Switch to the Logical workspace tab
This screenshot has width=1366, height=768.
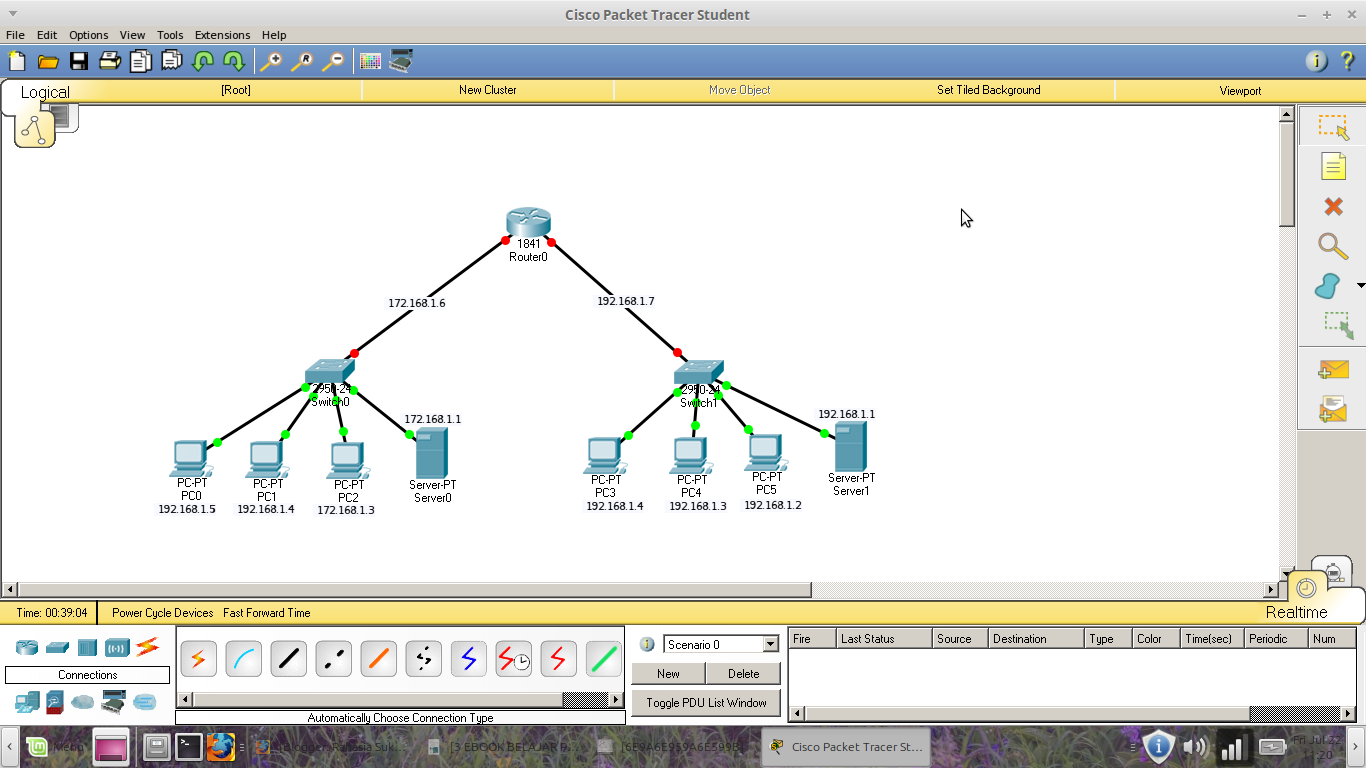(44, 91)
